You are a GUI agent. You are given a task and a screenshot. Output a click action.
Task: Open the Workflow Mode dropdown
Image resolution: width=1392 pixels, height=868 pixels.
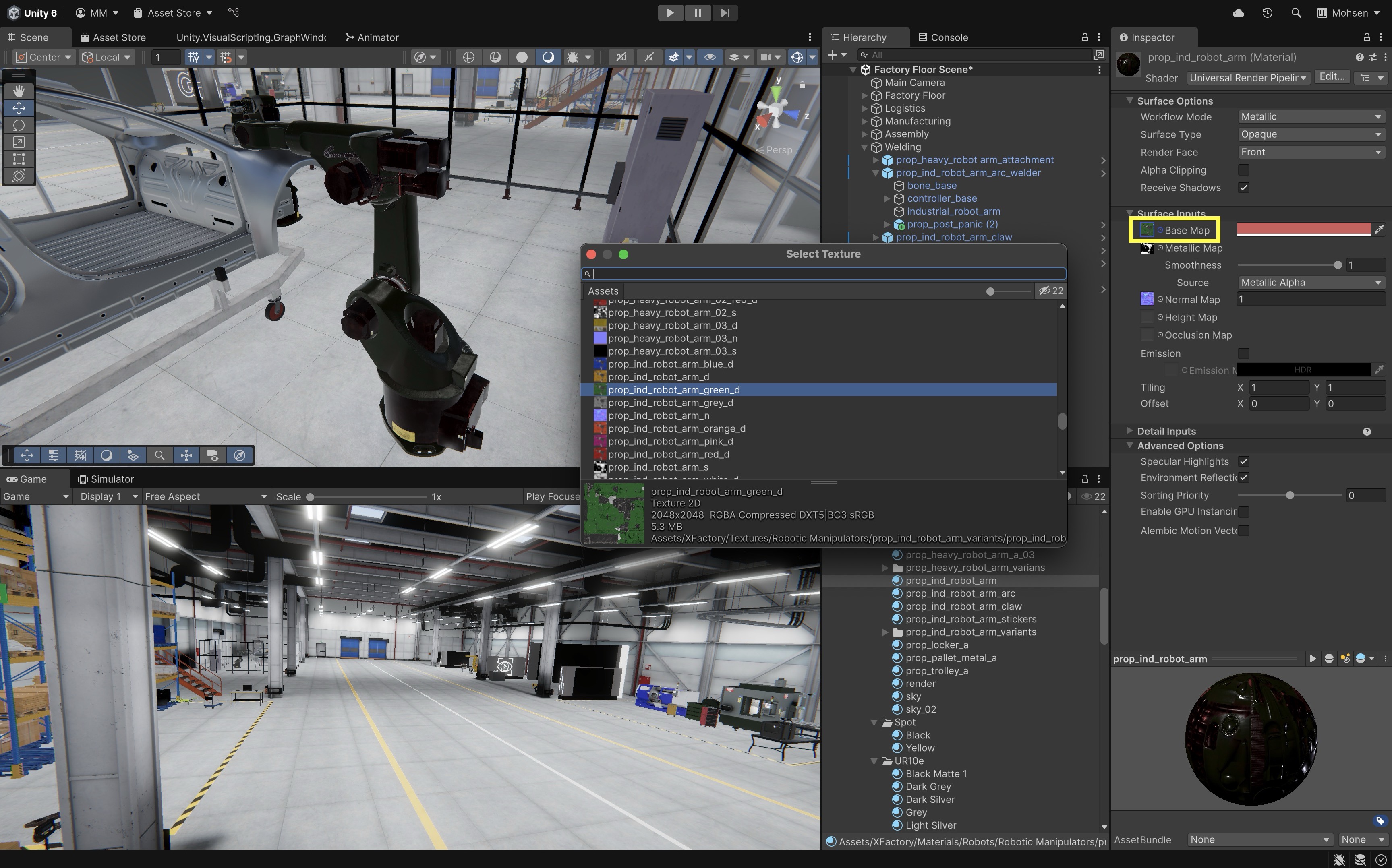[x=1311, y=116]
